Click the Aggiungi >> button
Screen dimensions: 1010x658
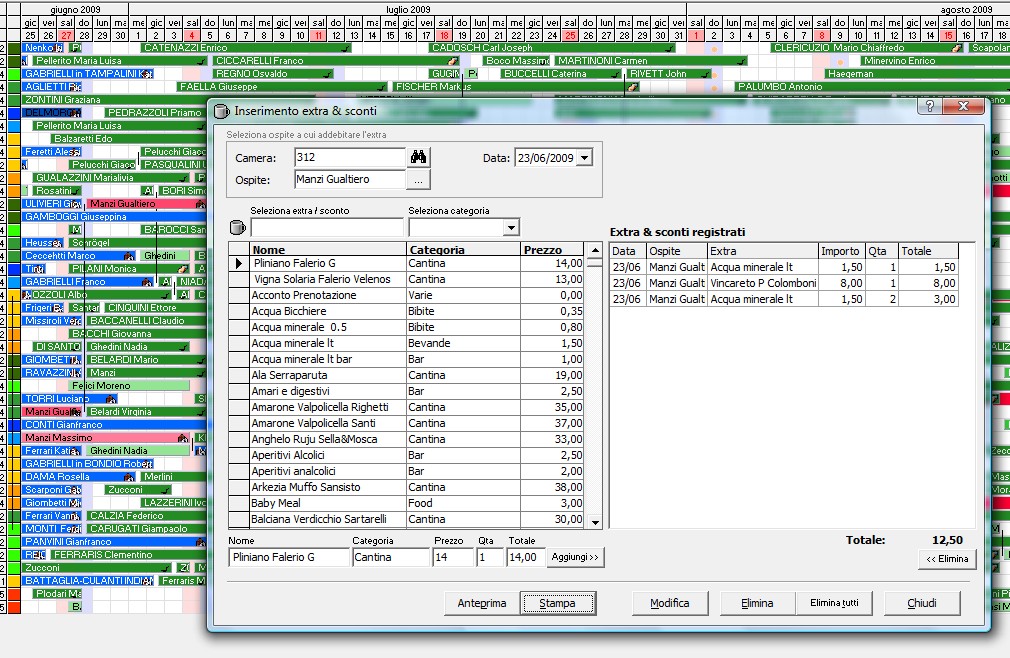tap(575, 557)
